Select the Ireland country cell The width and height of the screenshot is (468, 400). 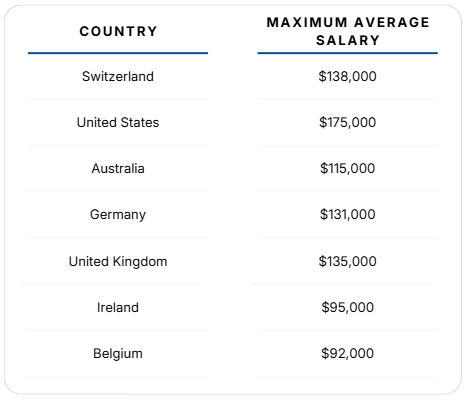pos(118,307)
